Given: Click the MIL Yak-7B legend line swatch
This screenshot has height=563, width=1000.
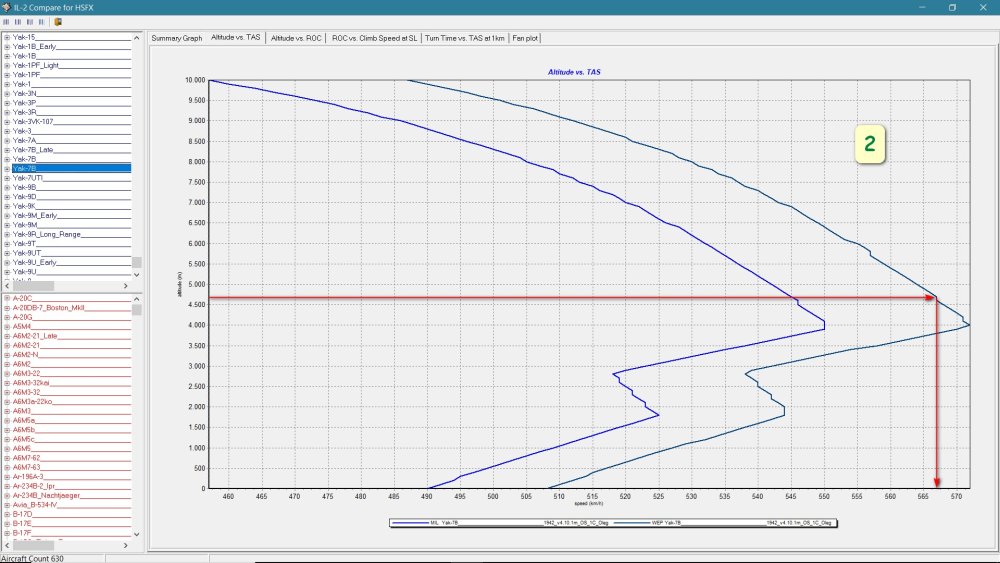Looking at the screenshot, I should [x=409, y=522].
